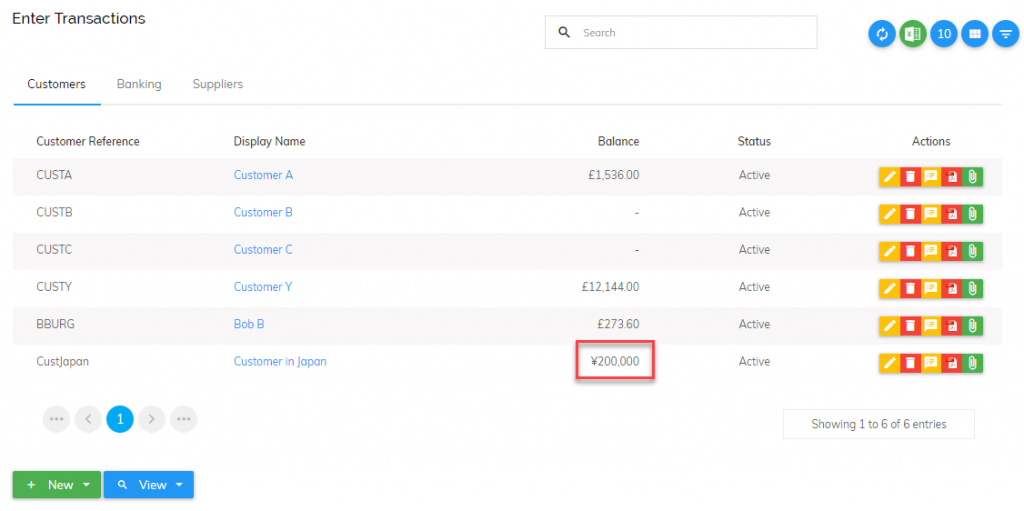Export list with green Excel icon
Screen dimensions: 1024x511
tap(912, 34)
